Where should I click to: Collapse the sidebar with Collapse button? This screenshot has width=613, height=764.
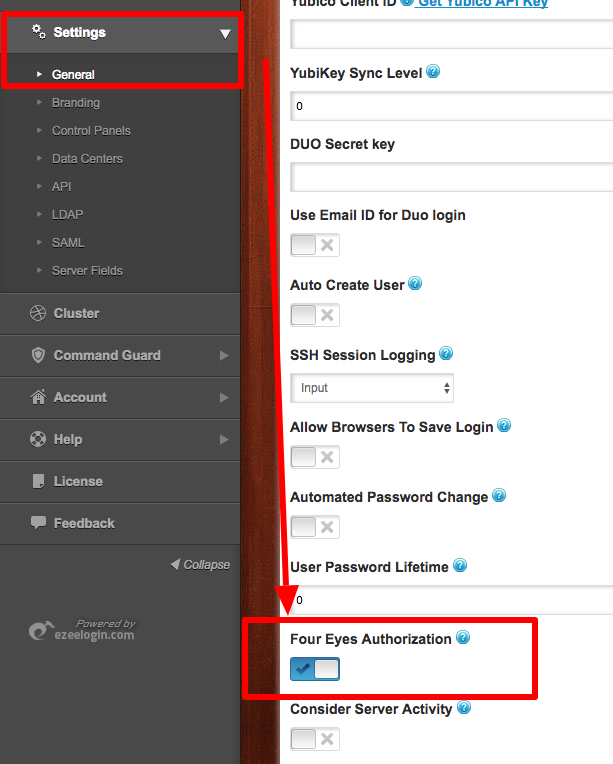200,565
